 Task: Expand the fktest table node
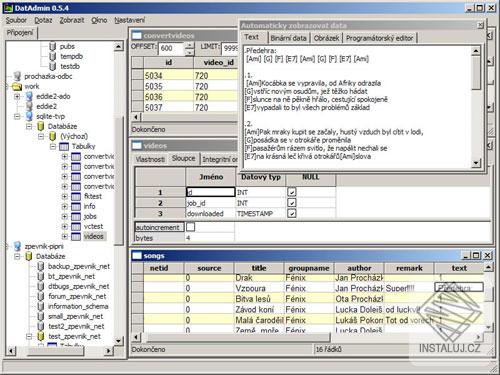[65, 197]
